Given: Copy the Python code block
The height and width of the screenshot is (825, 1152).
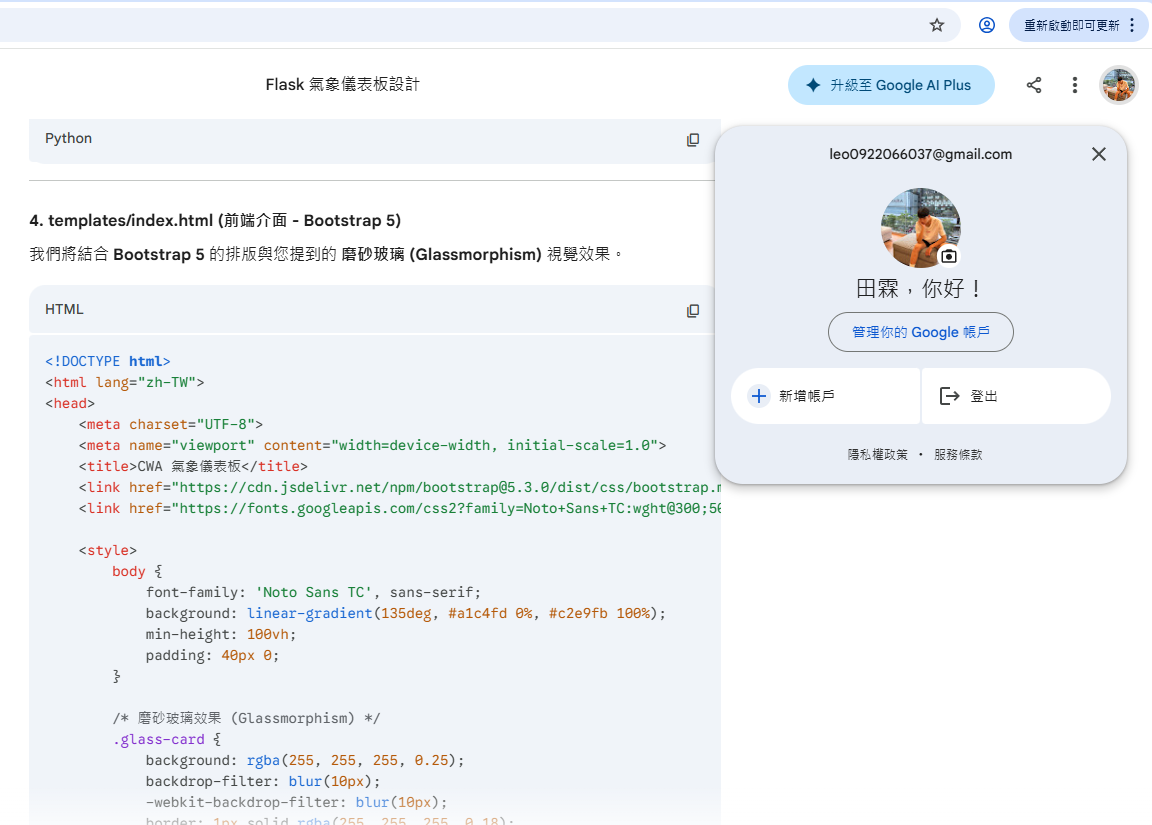Looking at the screenshot, I should coord(693,140).
